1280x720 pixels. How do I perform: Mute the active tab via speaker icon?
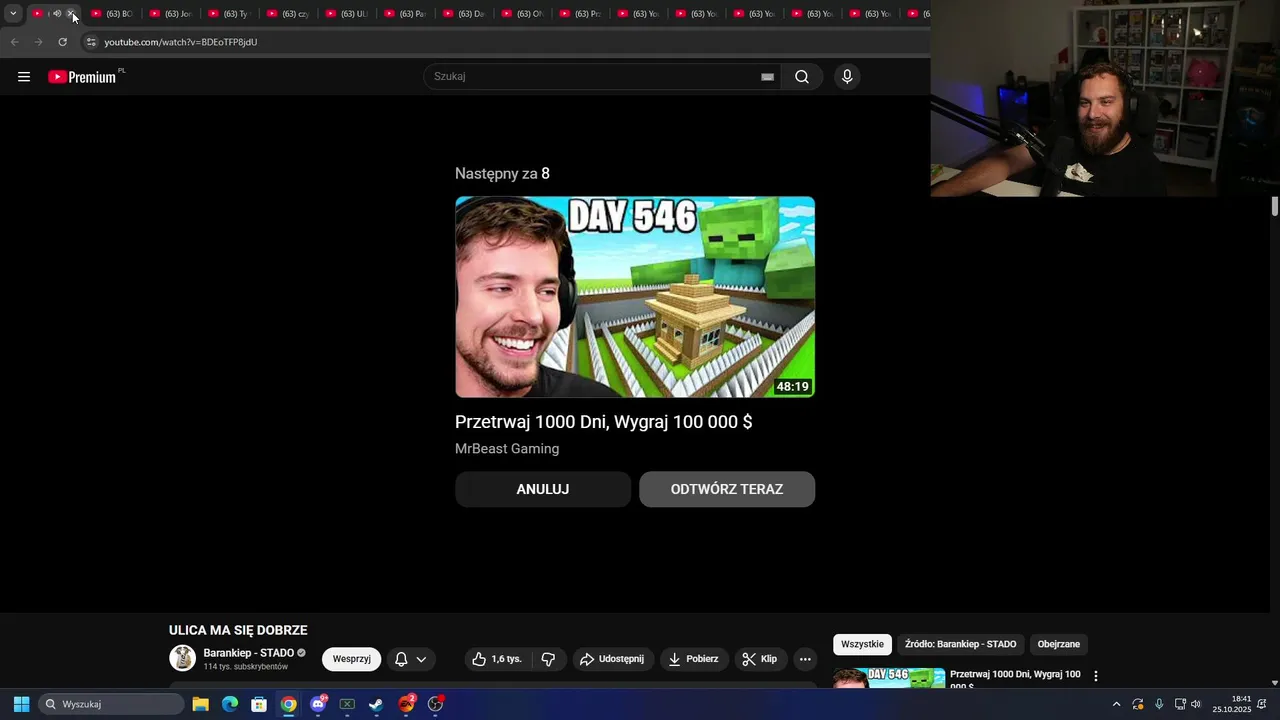point(57,14)
